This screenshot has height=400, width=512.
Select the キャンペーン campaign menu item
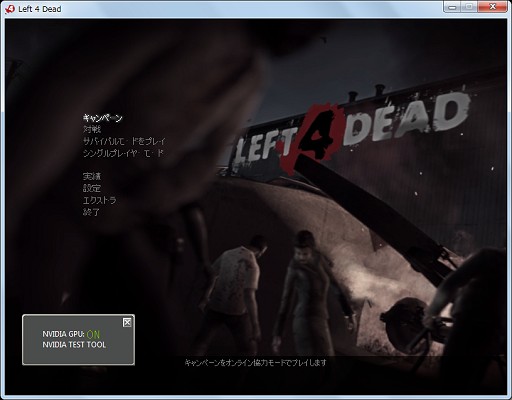102,118
